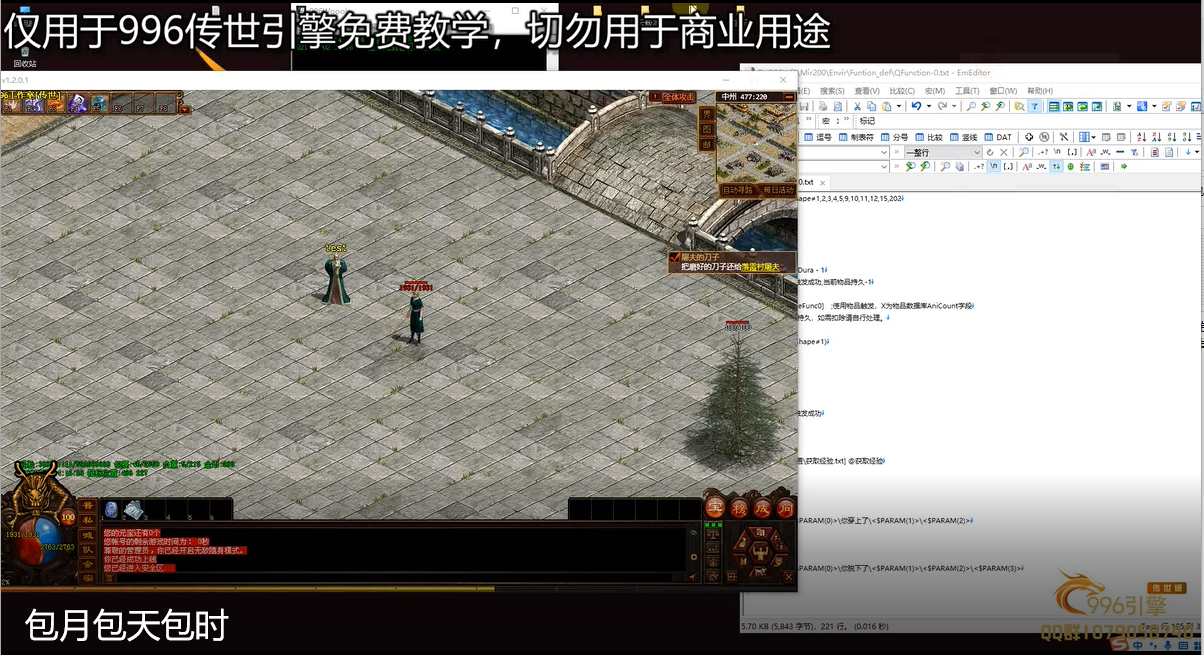The image size is (1204, 655).
Task: Click the chat input field in game
Action: (400, 579)
